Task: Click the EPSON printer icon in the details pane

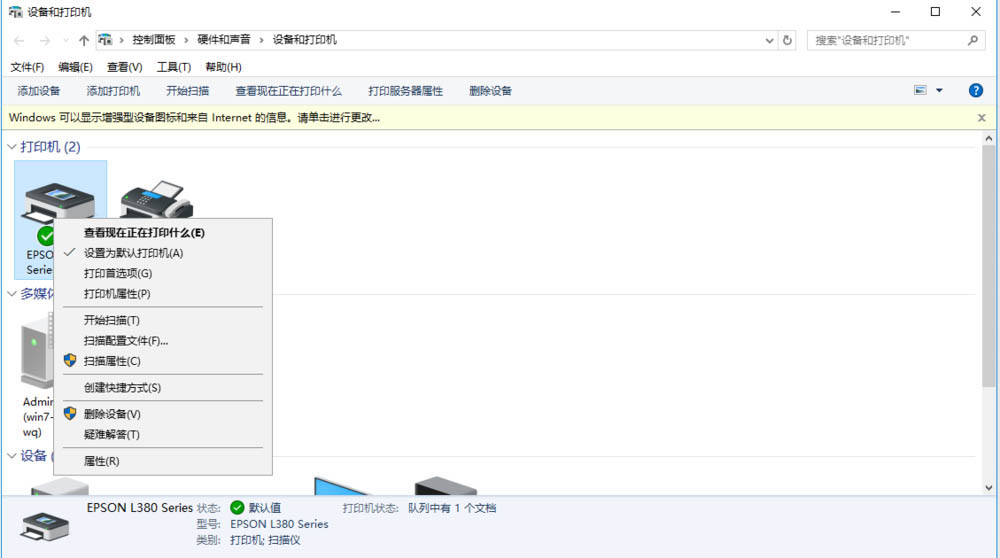Action: (45, 527)
